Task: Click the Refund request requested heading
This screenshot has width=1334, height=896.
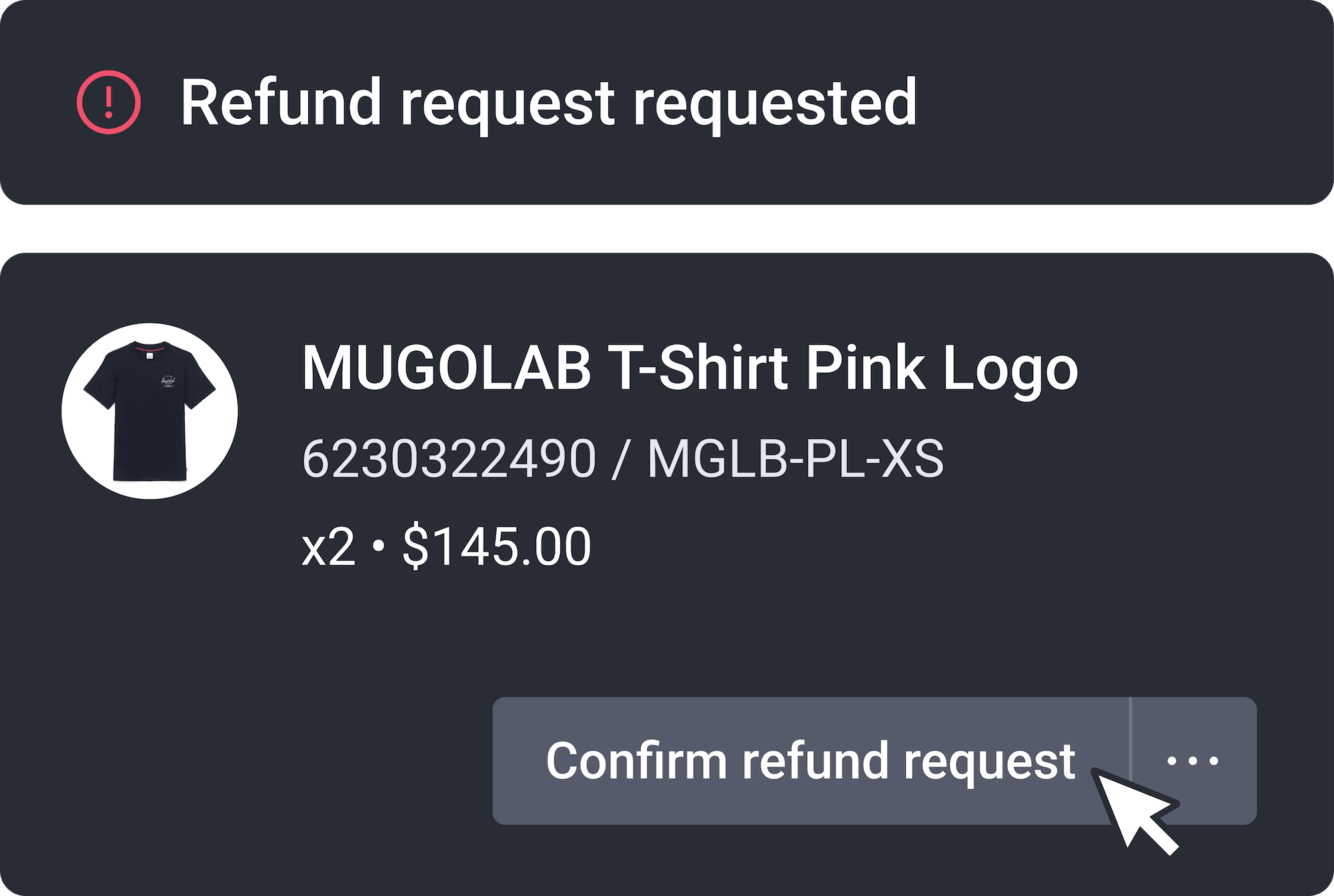Action: pos(549,102)
